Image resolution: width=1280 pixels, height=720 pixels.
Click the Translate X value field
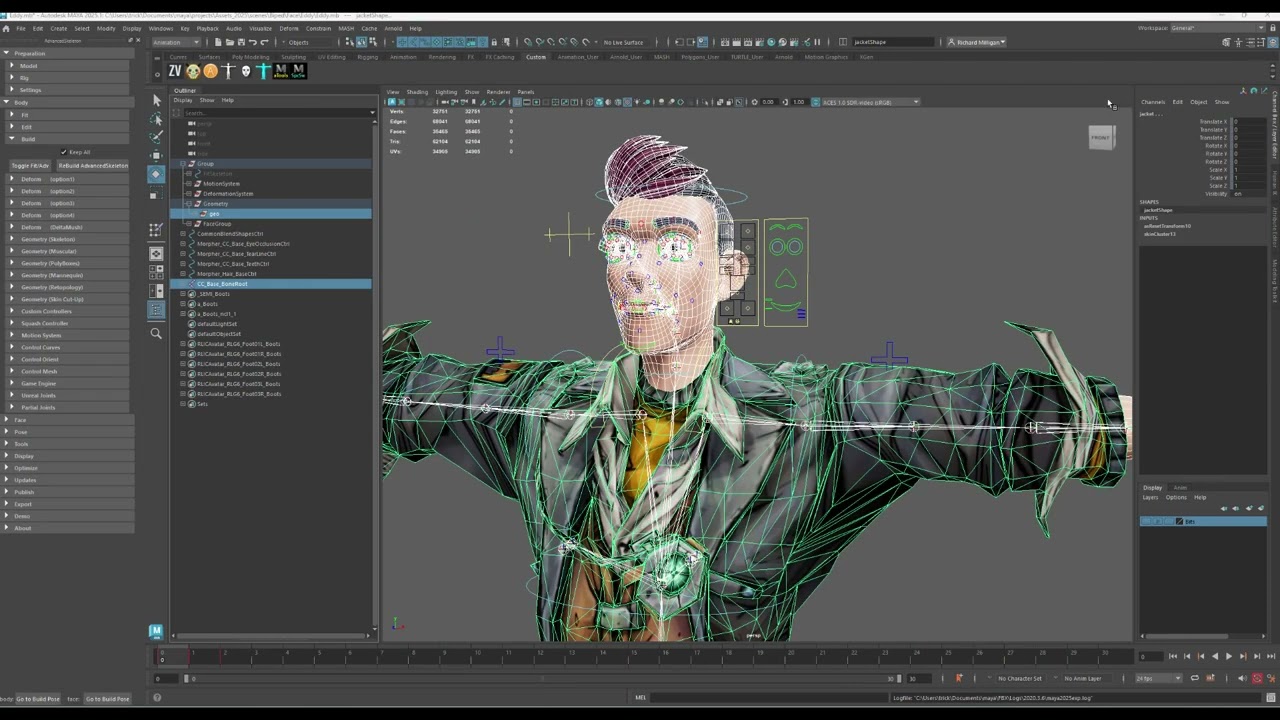(x=1250, y=122)
